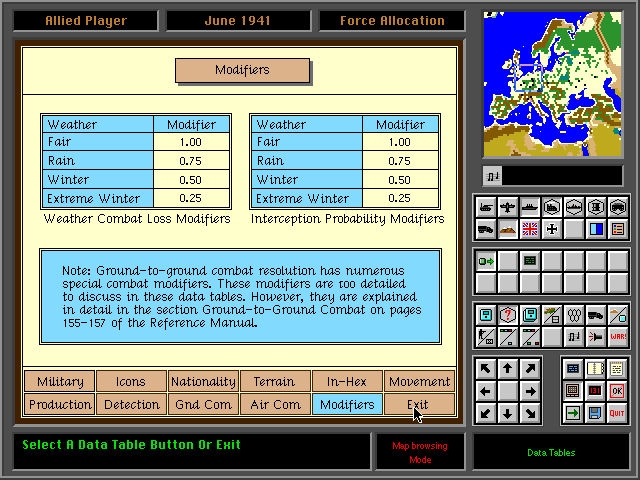Select the warship naval units icon
This screenshot has height=480, width=640.
coord(529,207)
